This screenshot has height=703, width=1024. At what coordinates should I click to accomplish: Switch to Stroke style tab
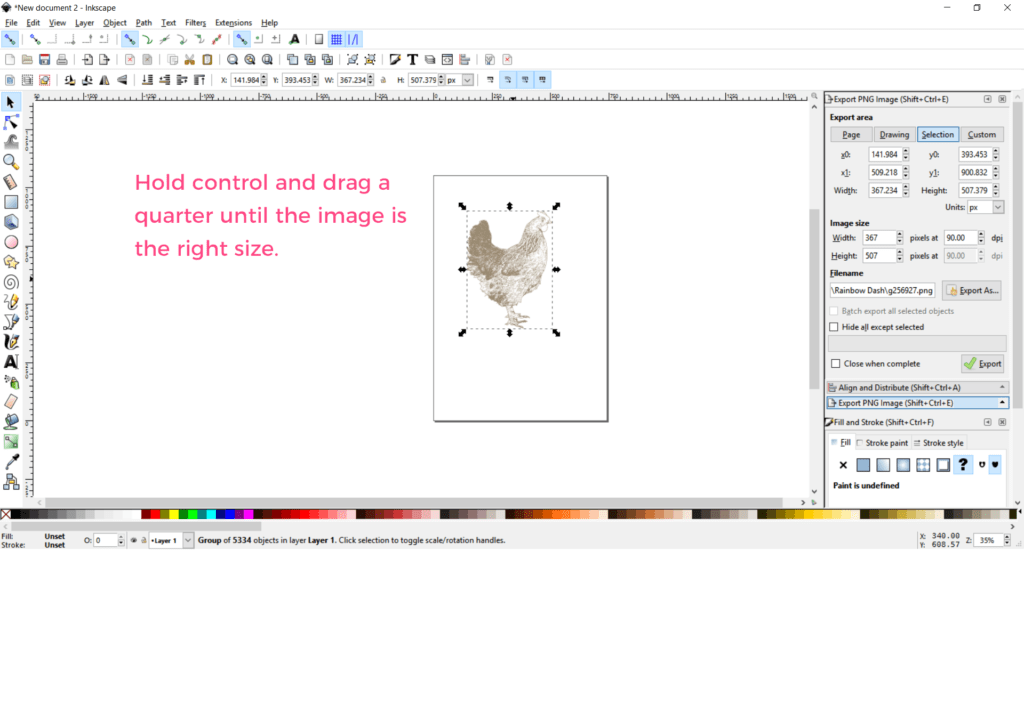point(938,443)
